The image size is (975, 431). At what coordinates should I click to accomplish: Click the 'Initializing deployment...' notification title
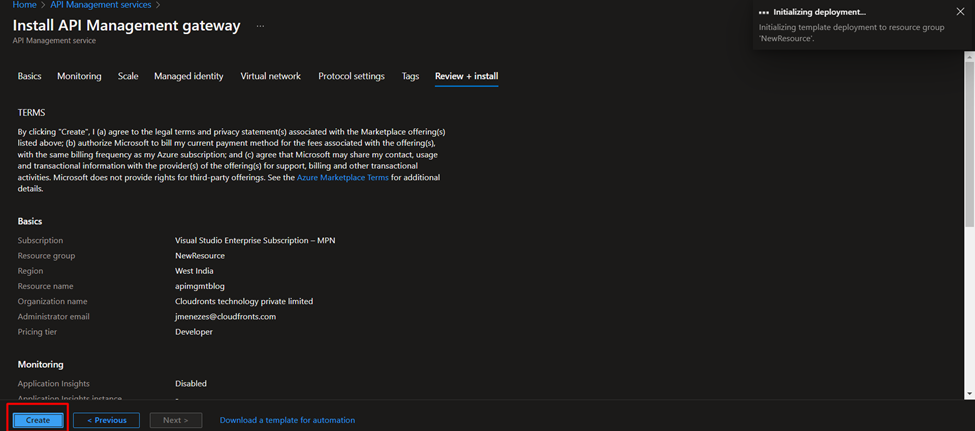point(820,12)
